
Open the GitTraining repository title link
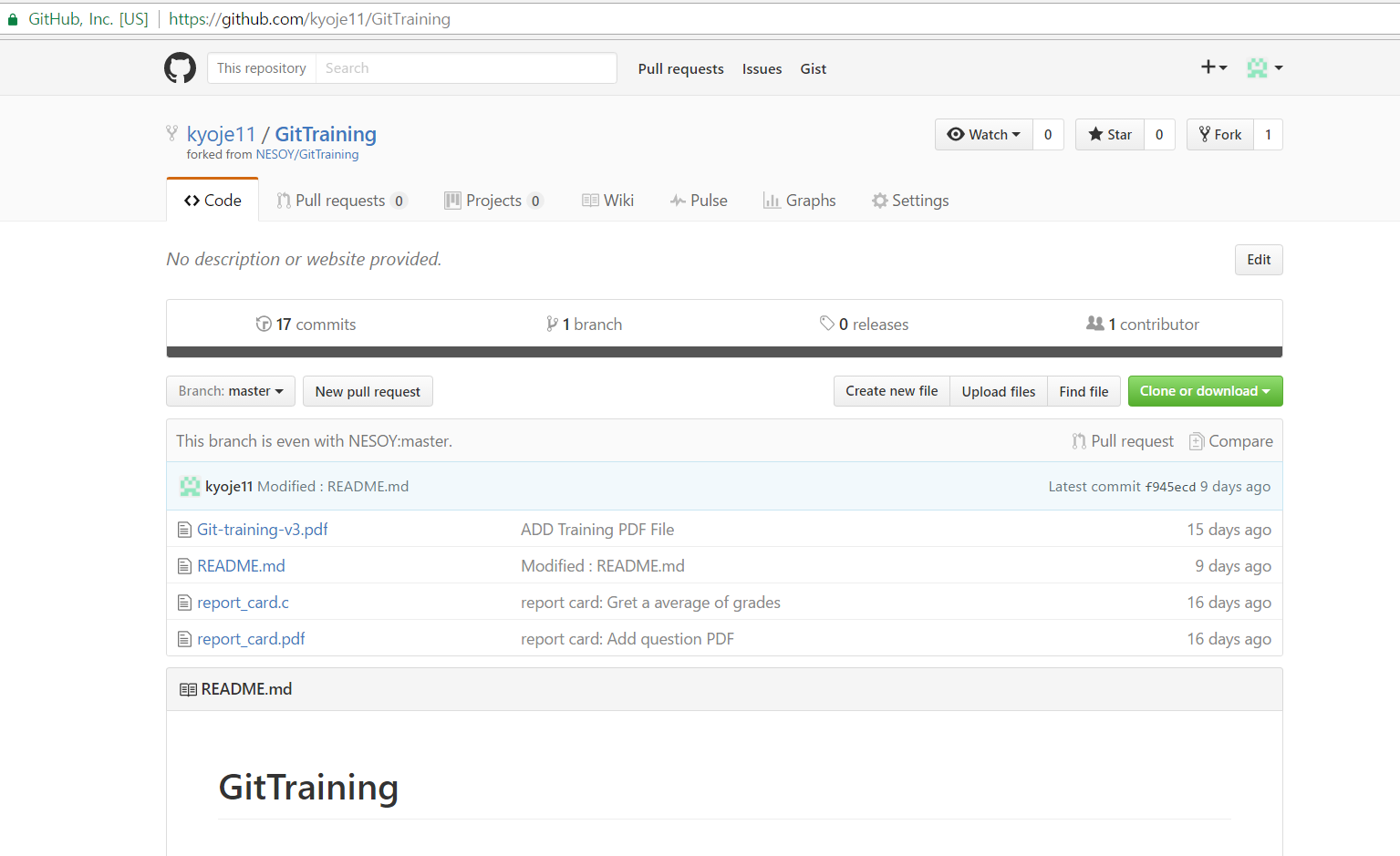pos(326,134)
